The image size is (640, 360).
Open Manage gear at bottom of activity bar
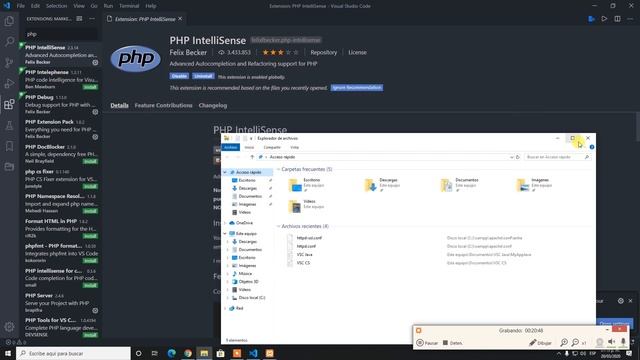(9, 327)
